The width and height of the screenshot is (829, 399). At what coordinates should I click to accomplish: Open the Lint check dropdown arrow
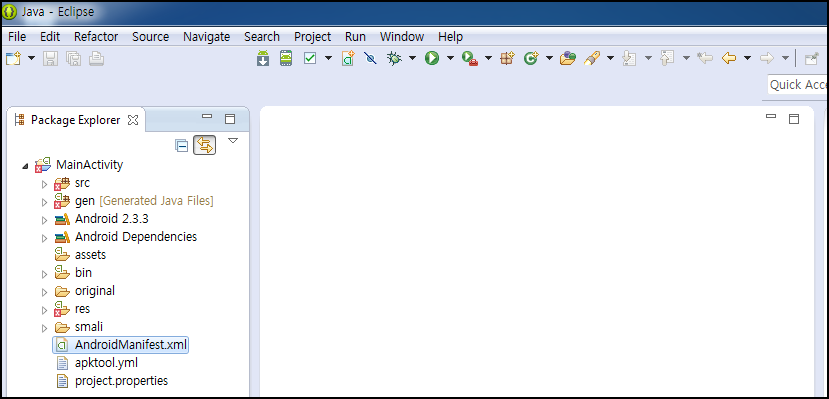point(328,58)
